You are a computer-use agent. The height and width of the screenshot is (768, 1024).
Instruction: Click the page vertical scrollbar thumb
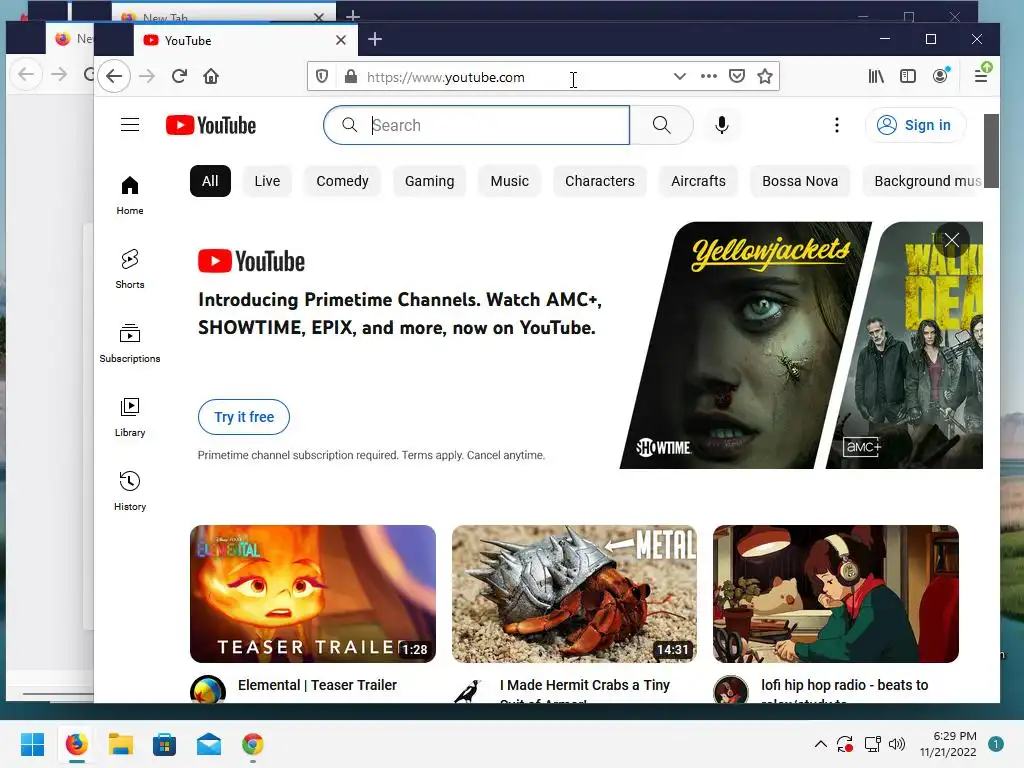tap(991, 151)
